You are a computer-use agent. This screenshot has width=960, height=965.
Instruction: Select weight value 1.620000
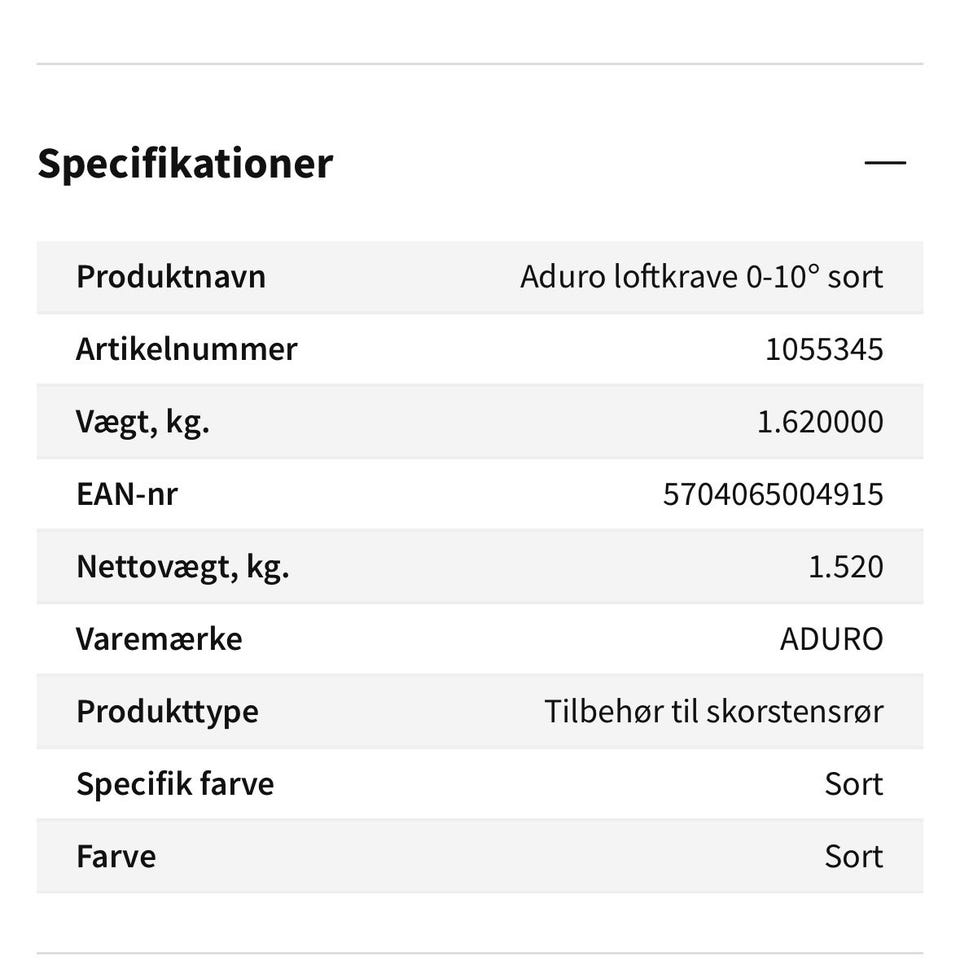820,421
